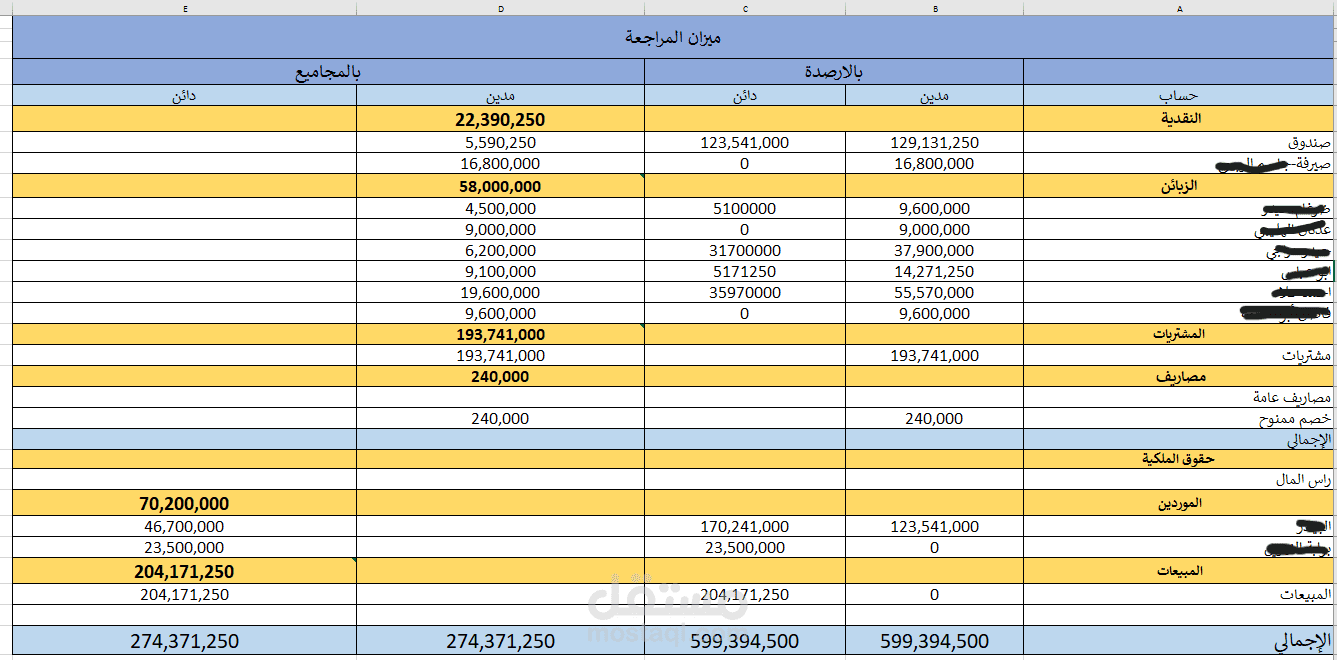This screenshot has height=660, width=1337.
Task: Select the cell with 4,500,000
Action: pyautogui.click(x=500, y=209)
